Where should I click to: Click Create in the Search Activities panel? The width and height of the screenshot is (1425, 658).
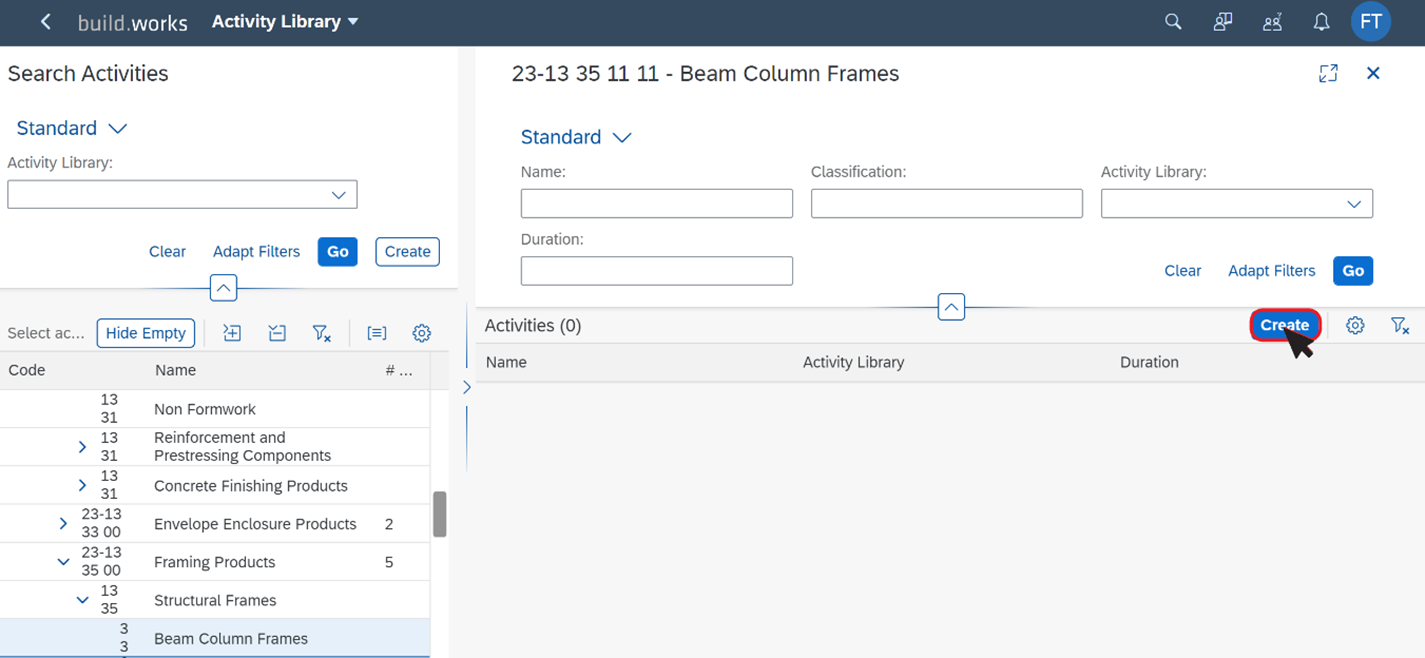pos(408,252)
